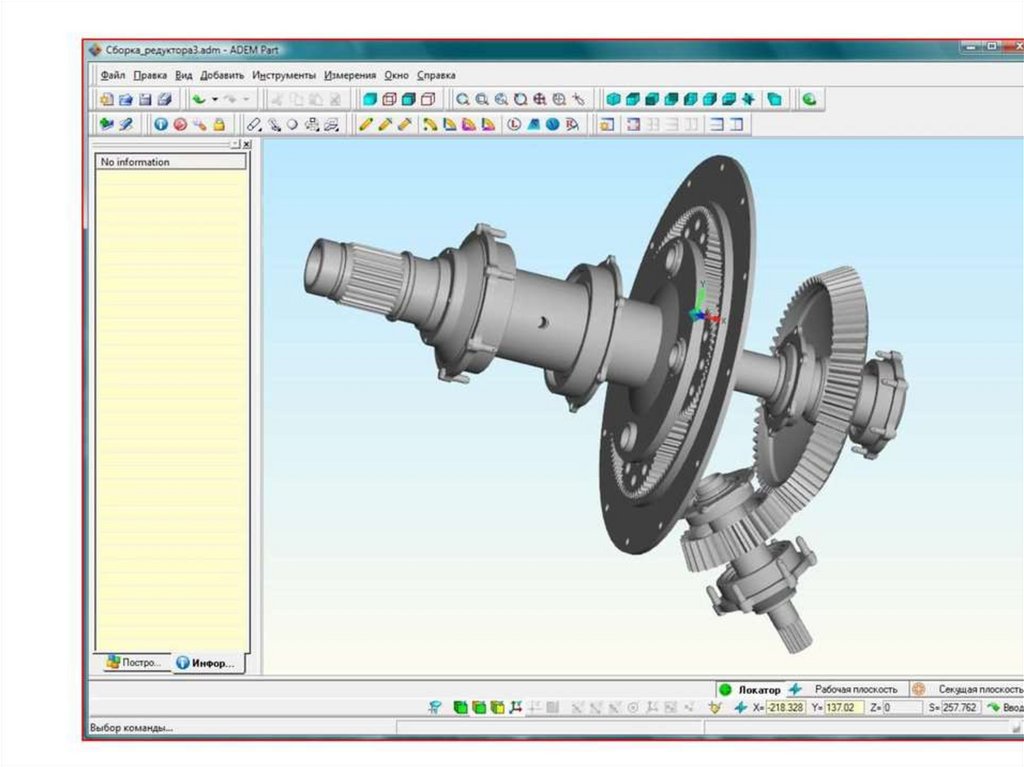Select the first magnifier zoom tool
1024x767 pixels.
coord(462,99)
